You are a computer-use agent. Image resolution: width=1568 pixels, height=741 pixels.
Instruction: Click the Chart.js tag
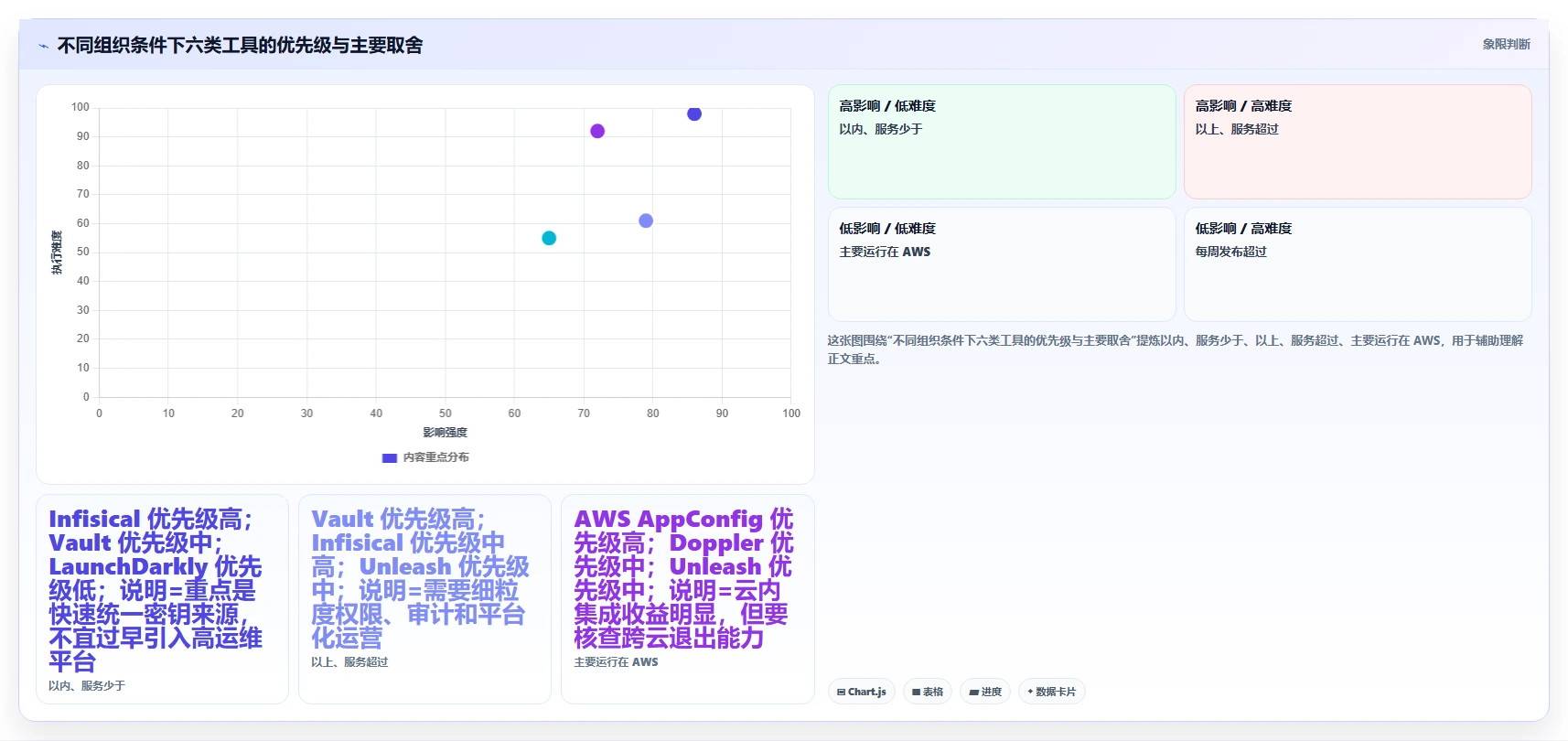coord(861,692)
